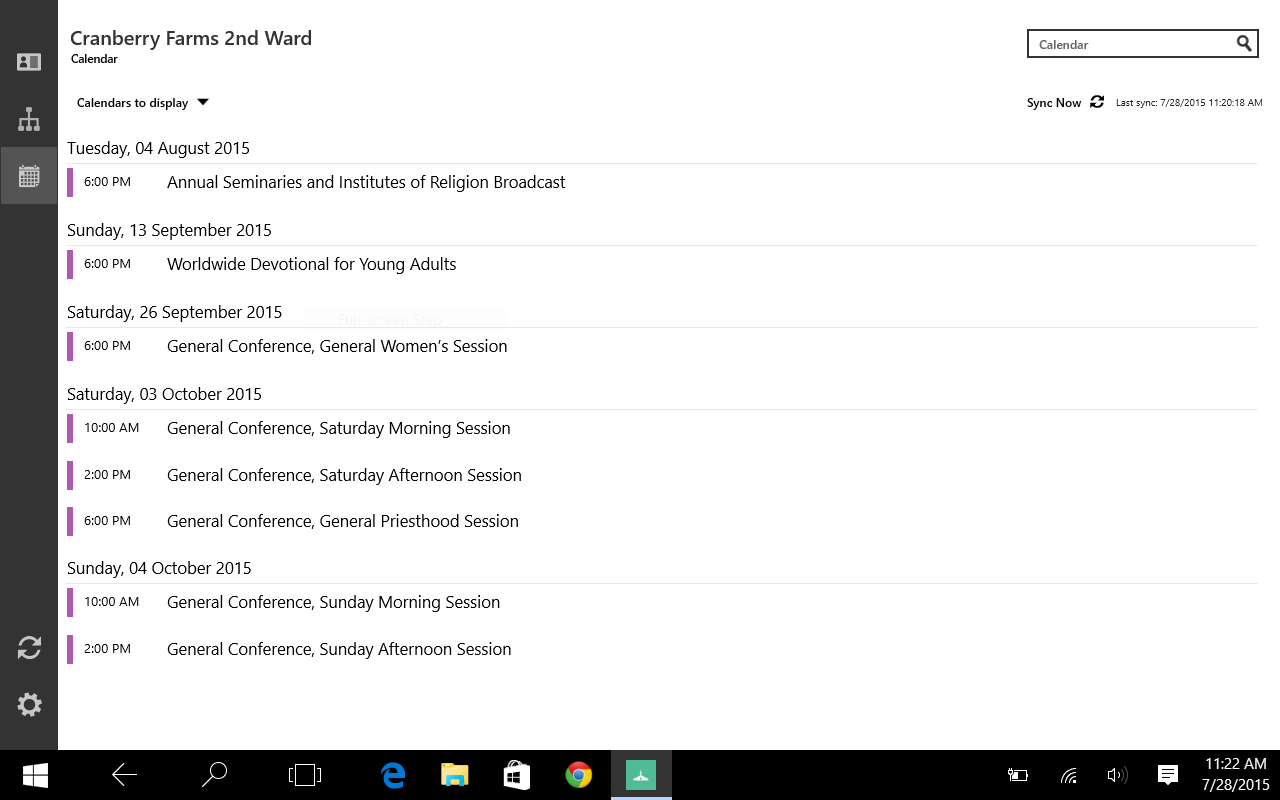
Task: Click Sync Now
Action: 1053,102
